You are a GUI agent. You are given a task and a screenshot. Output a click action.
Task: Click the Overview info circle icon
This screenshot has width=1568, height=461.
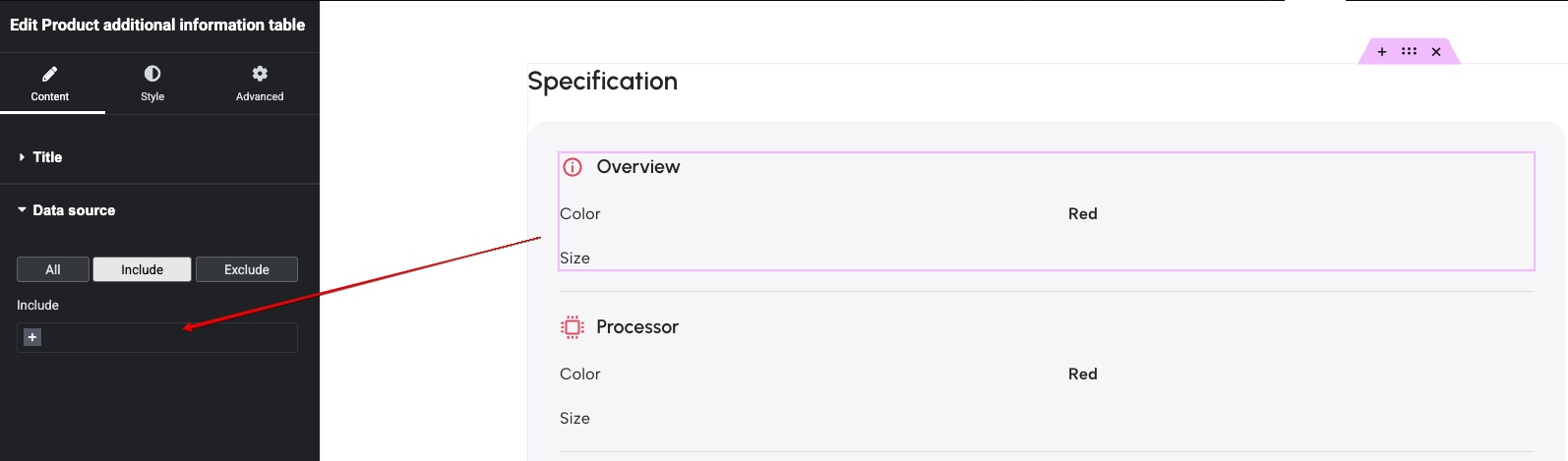point(573,167)
